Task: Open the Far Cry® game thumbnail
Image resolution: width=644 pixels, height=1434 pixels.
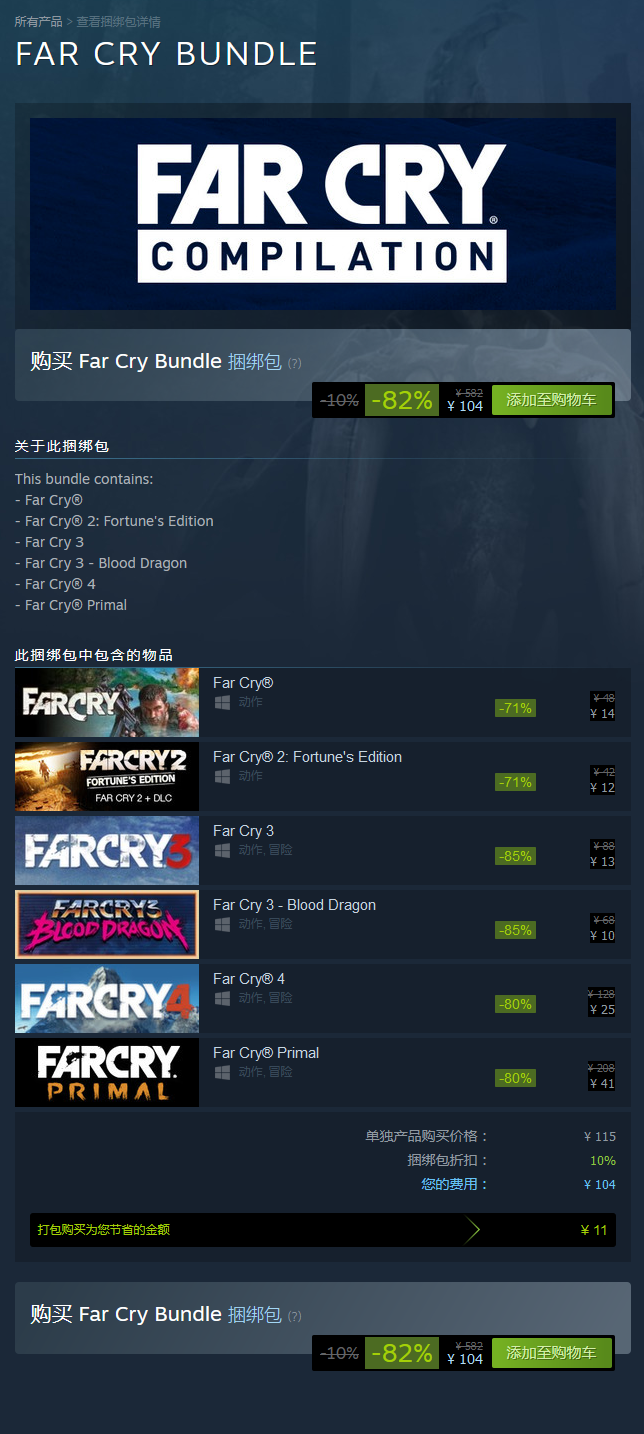Action: 107,702
